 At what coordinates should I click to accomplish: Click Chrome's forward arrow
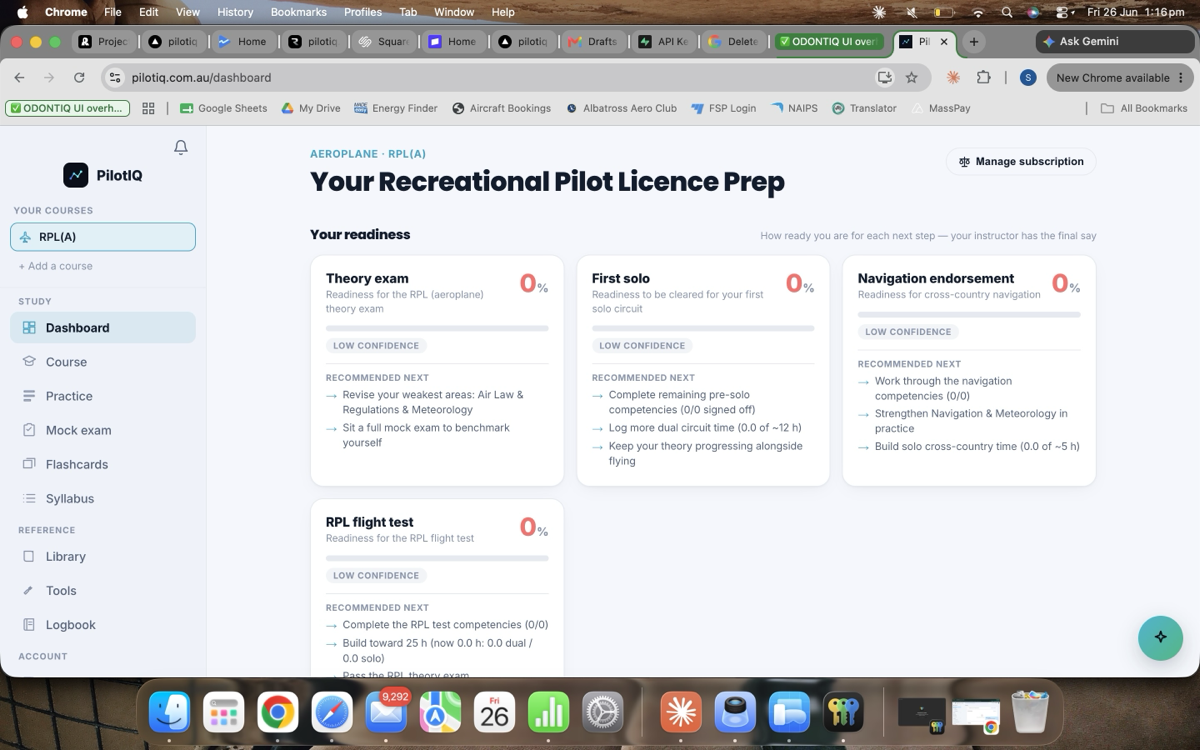pos(48,77)
